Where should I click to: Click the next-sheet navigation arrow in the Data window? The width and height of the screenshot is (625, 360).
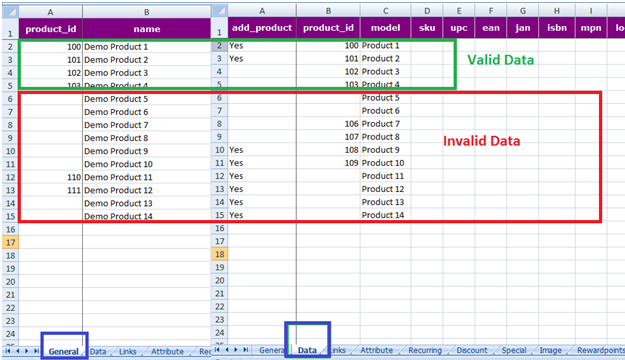point(236,350)
